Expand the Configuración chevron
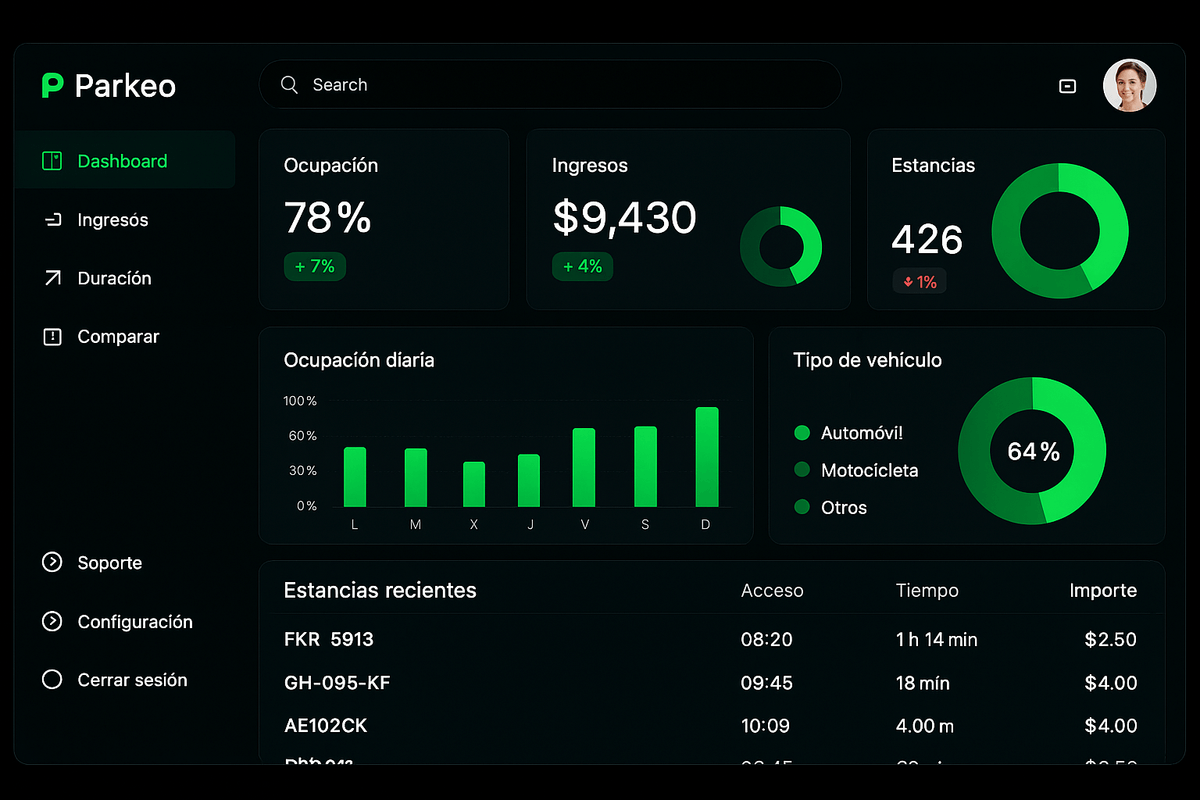Screen dimensions: 1200x800 pyautogui.click(x=50, y=621)
